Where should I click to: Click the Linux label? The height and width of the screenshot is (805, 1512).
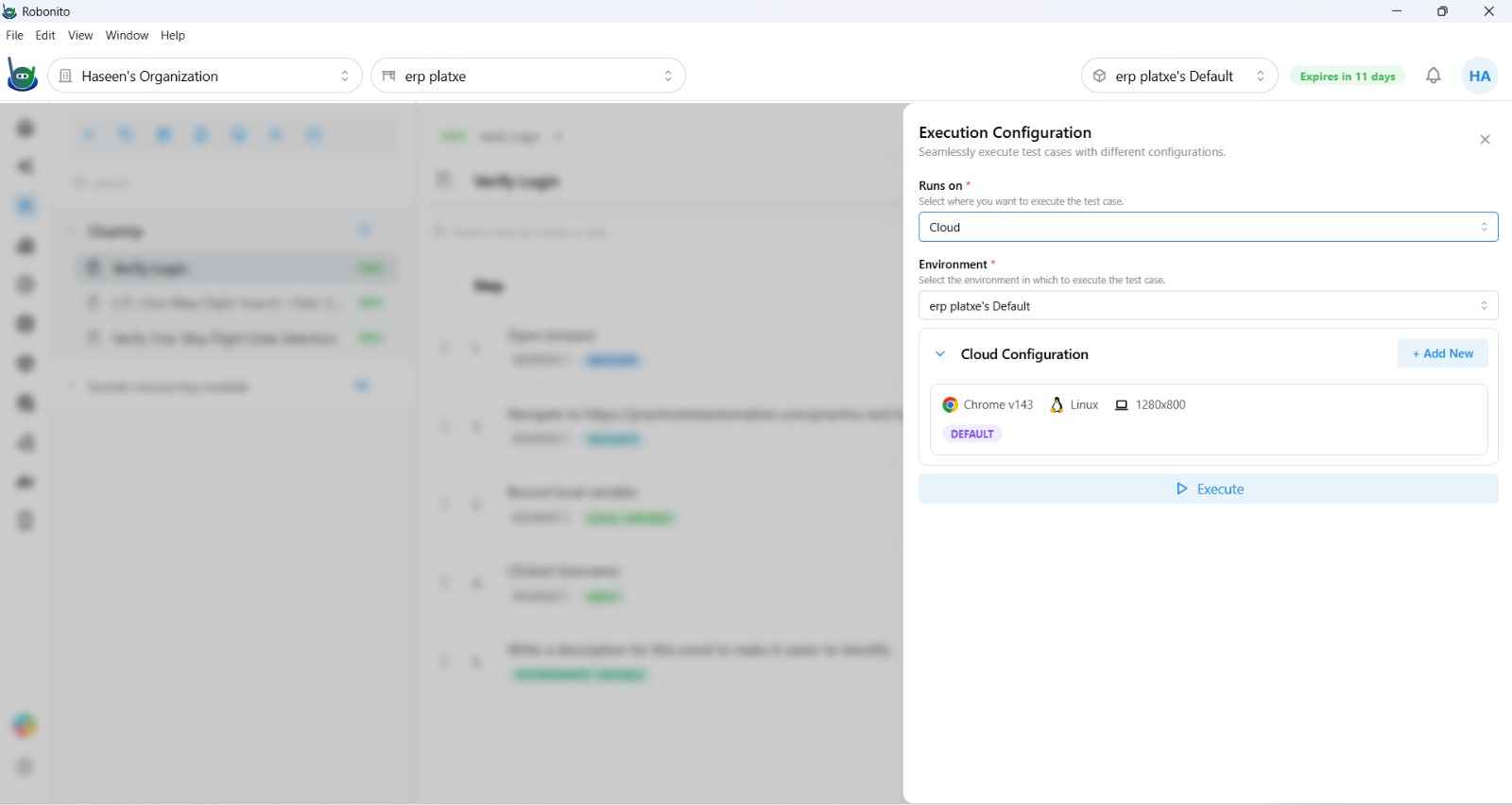(1084, 404)
